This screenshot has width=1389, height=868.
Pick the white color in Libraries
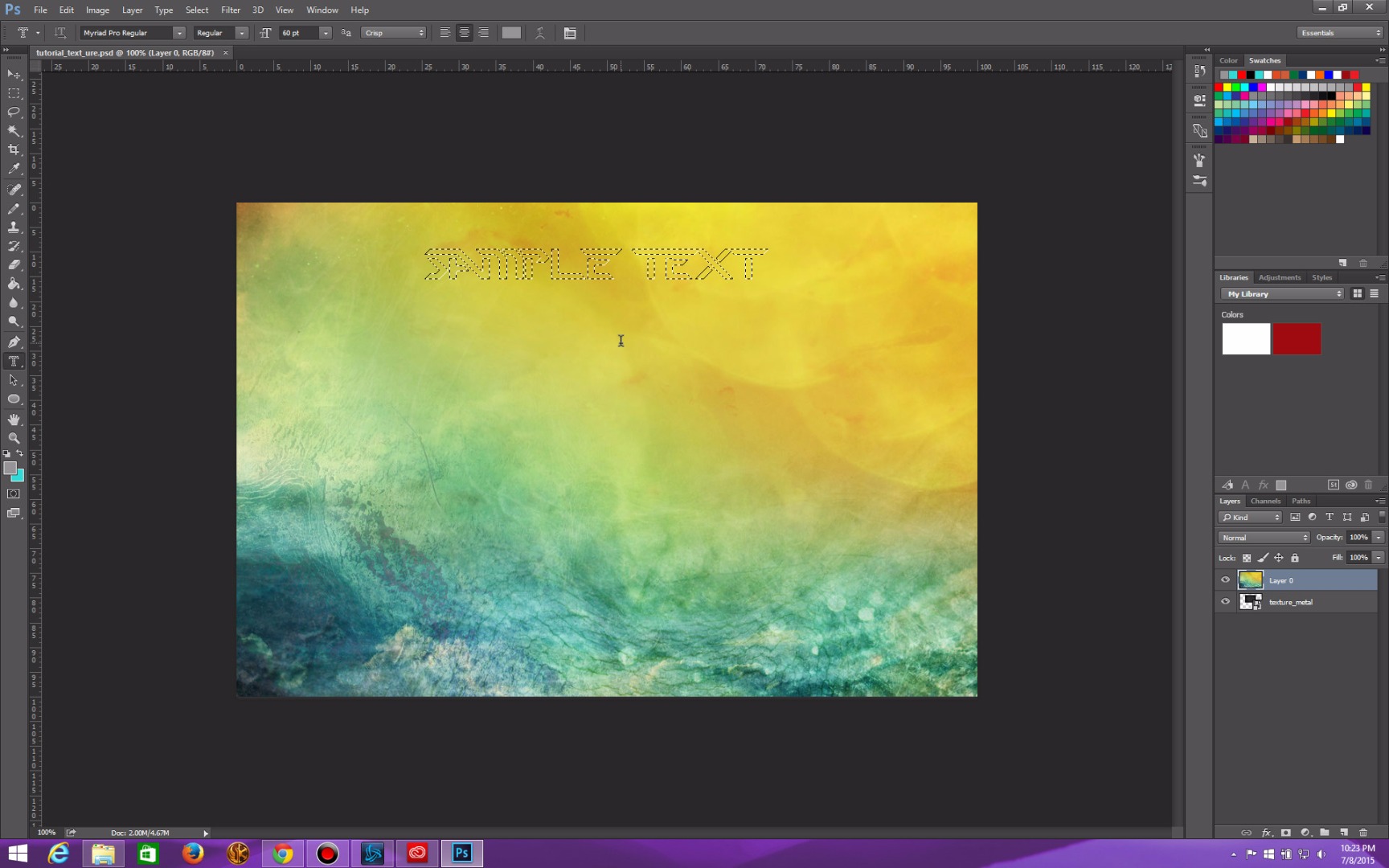(1246, 338)
